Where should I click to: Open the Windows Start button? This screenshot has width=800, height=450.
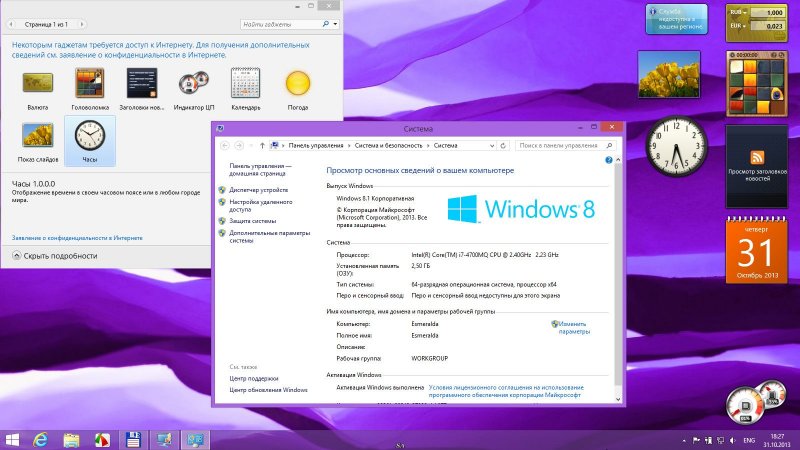11,440
